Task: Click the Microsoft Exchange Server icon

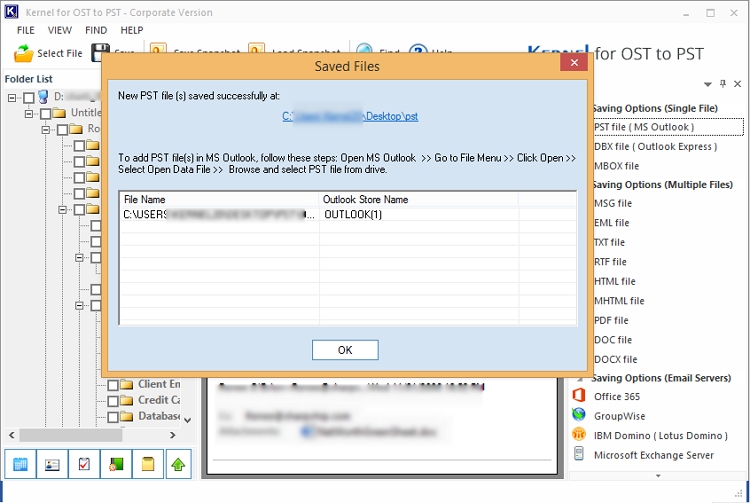Action: point(579,454)
